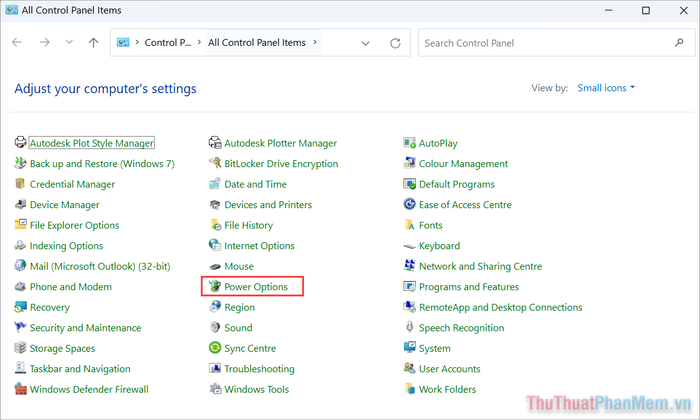The height and width of the screenshot is (420, 700).
Task: Open the Fonts link
Action: click(430, 225)
